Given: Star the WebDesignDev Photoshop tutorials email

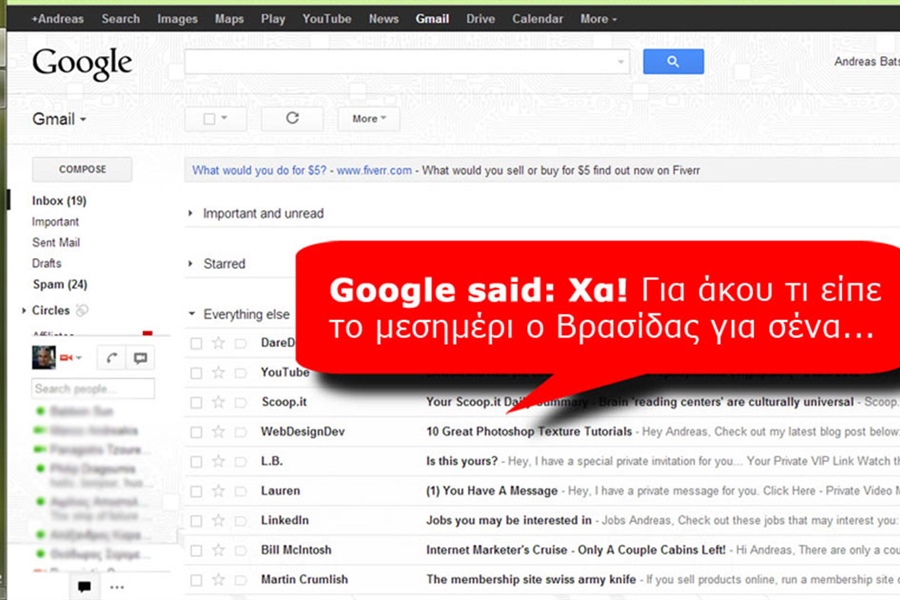Looking at the screenshot, I should click(x=217, y=432).
